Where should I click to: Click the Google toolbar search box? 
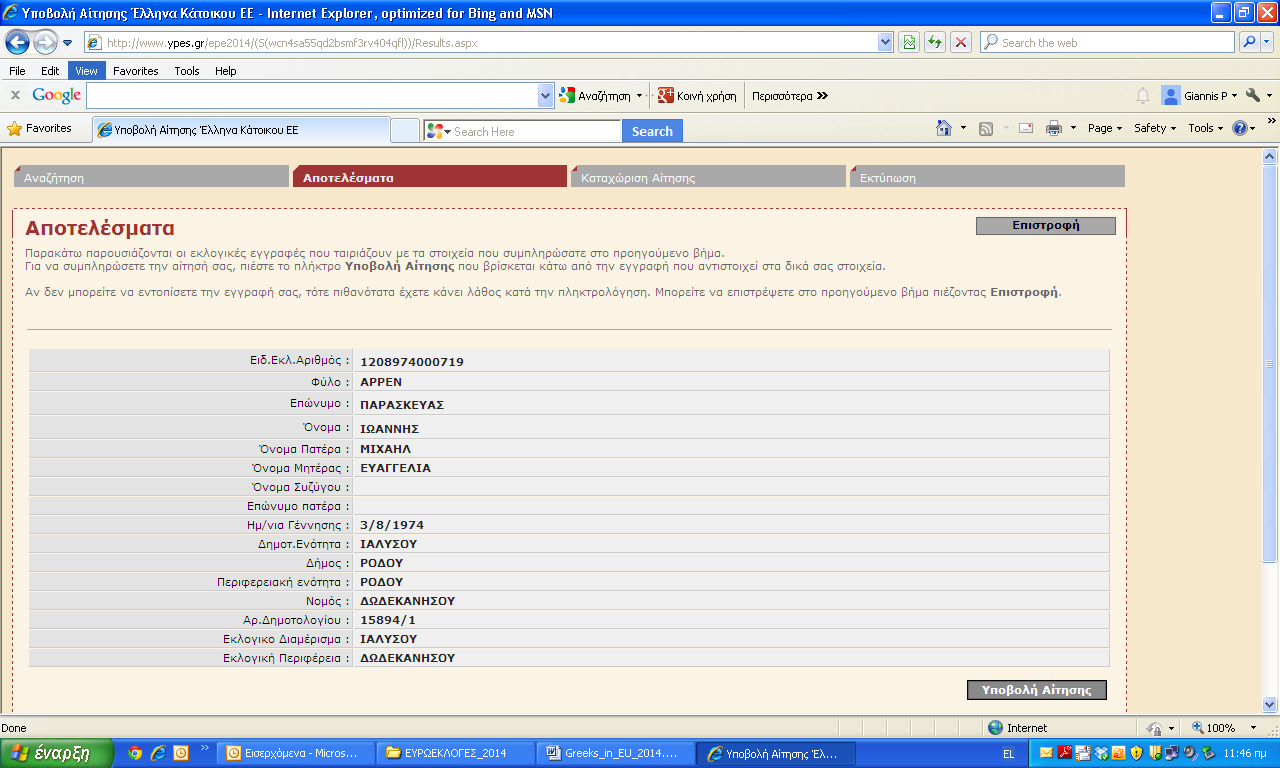coord(312,96)
